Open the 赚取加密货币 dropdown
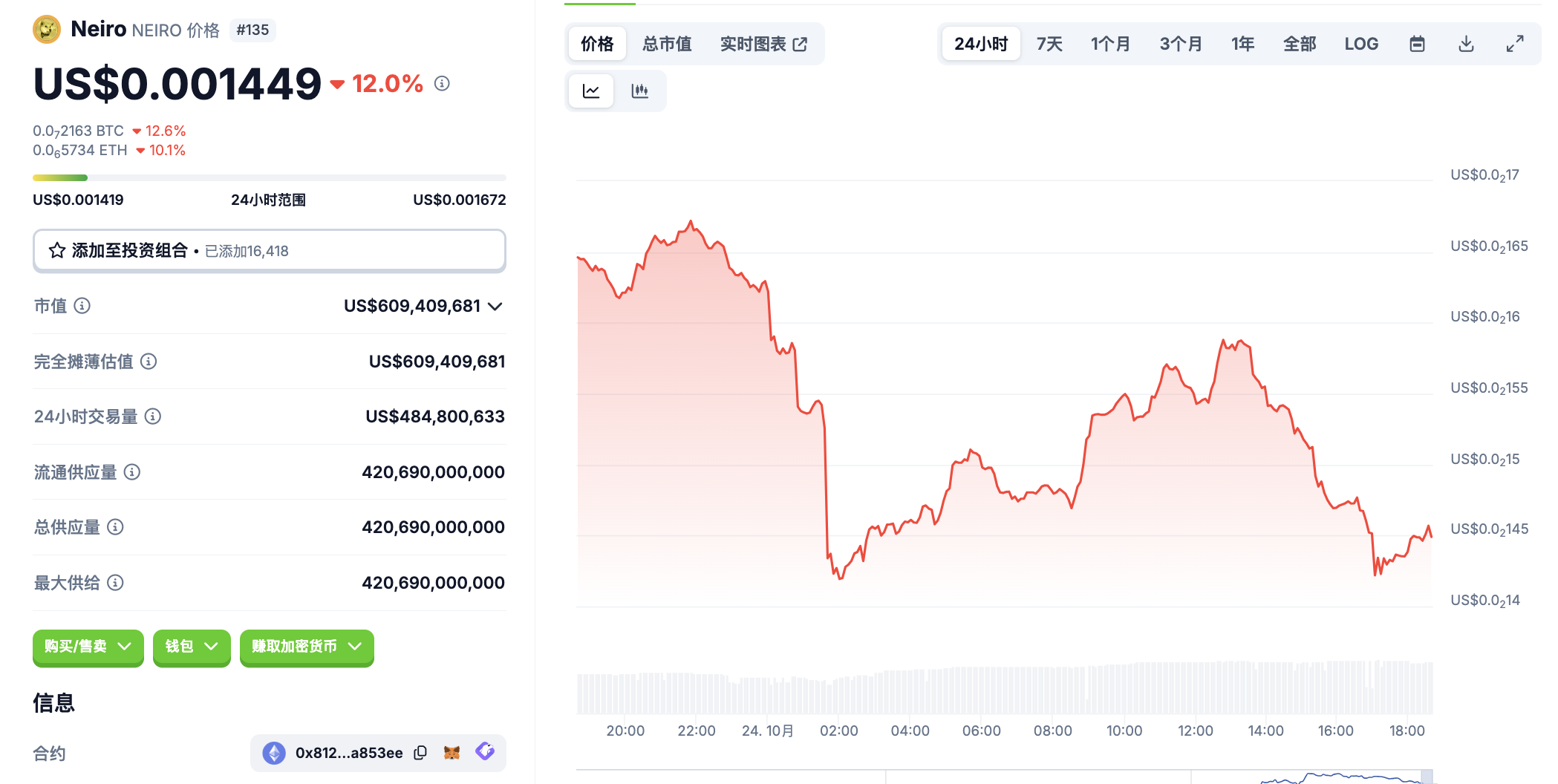Image resolution: width=1558 pixels, height=784 pixels. [307, 647]
